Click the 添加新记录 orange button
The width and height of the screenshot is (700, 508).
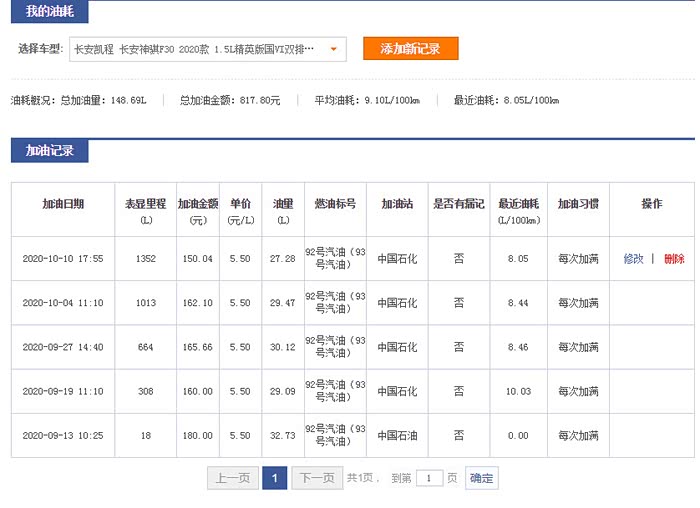(x=410, y=48)
